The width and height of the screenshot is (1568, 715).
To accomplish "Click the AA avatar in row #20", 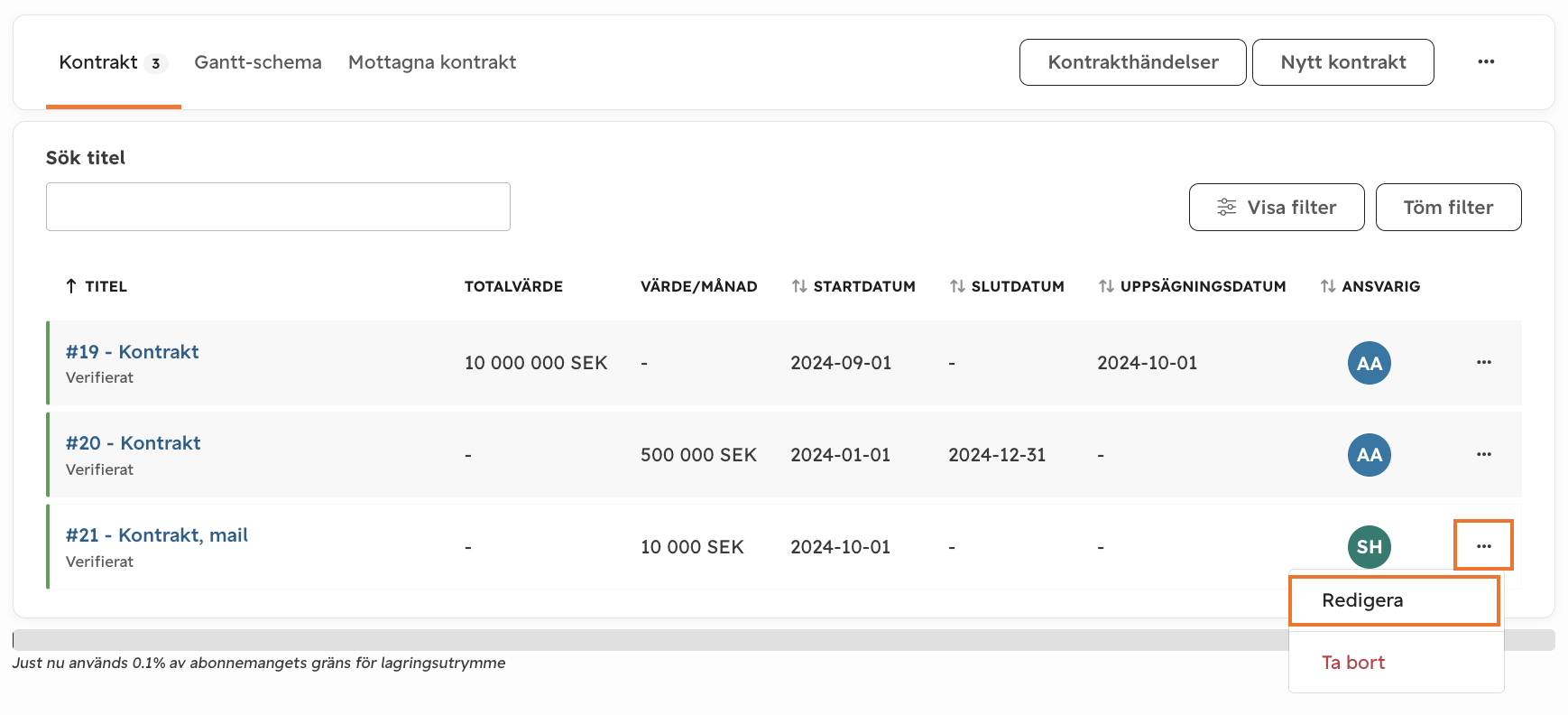I will (x=1370, y=455).
